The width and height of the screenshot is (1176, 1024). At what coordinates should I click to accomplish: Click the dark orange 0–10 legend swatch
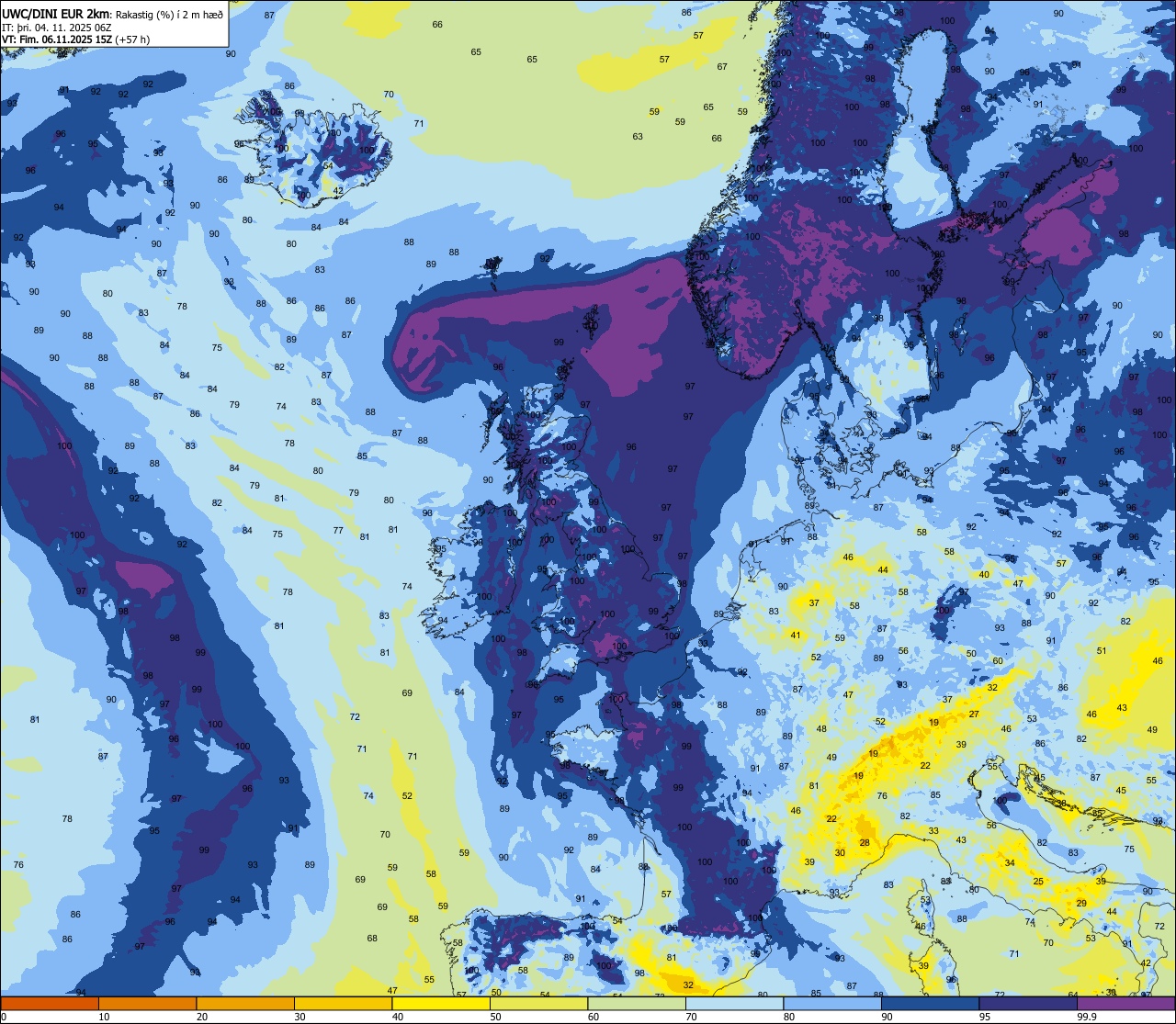click(50, 1003)
